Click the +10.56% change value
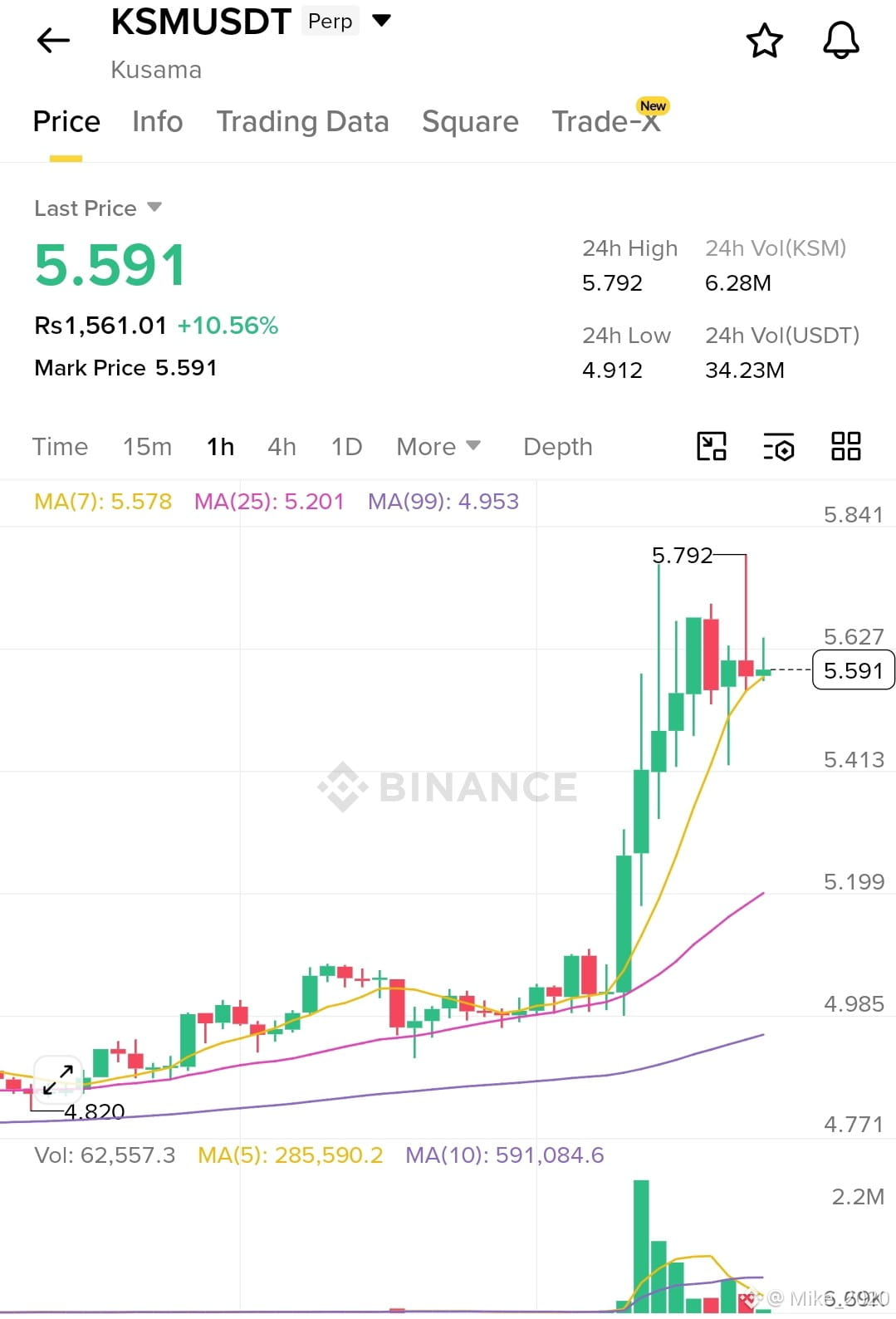Viewport: 896px width, 1319px height. click(x=228, y=326)
